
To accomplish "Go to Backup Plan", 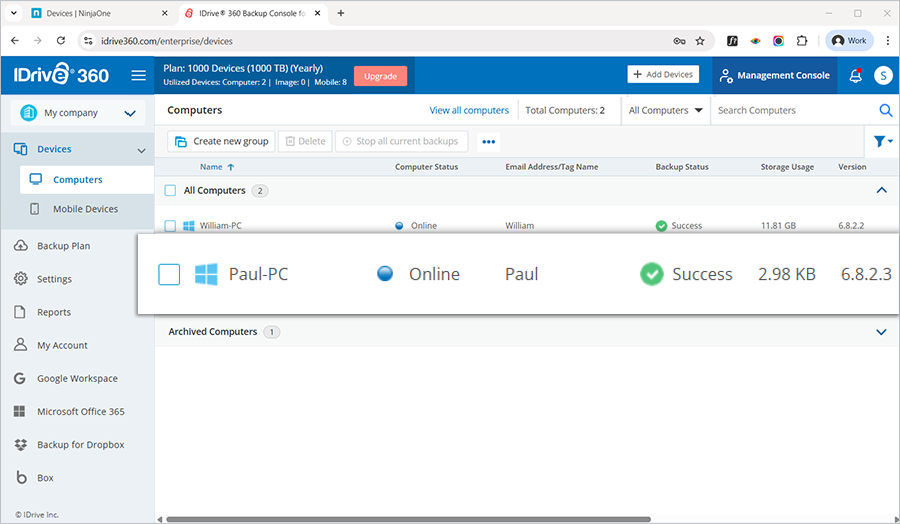I will [63, 246].
